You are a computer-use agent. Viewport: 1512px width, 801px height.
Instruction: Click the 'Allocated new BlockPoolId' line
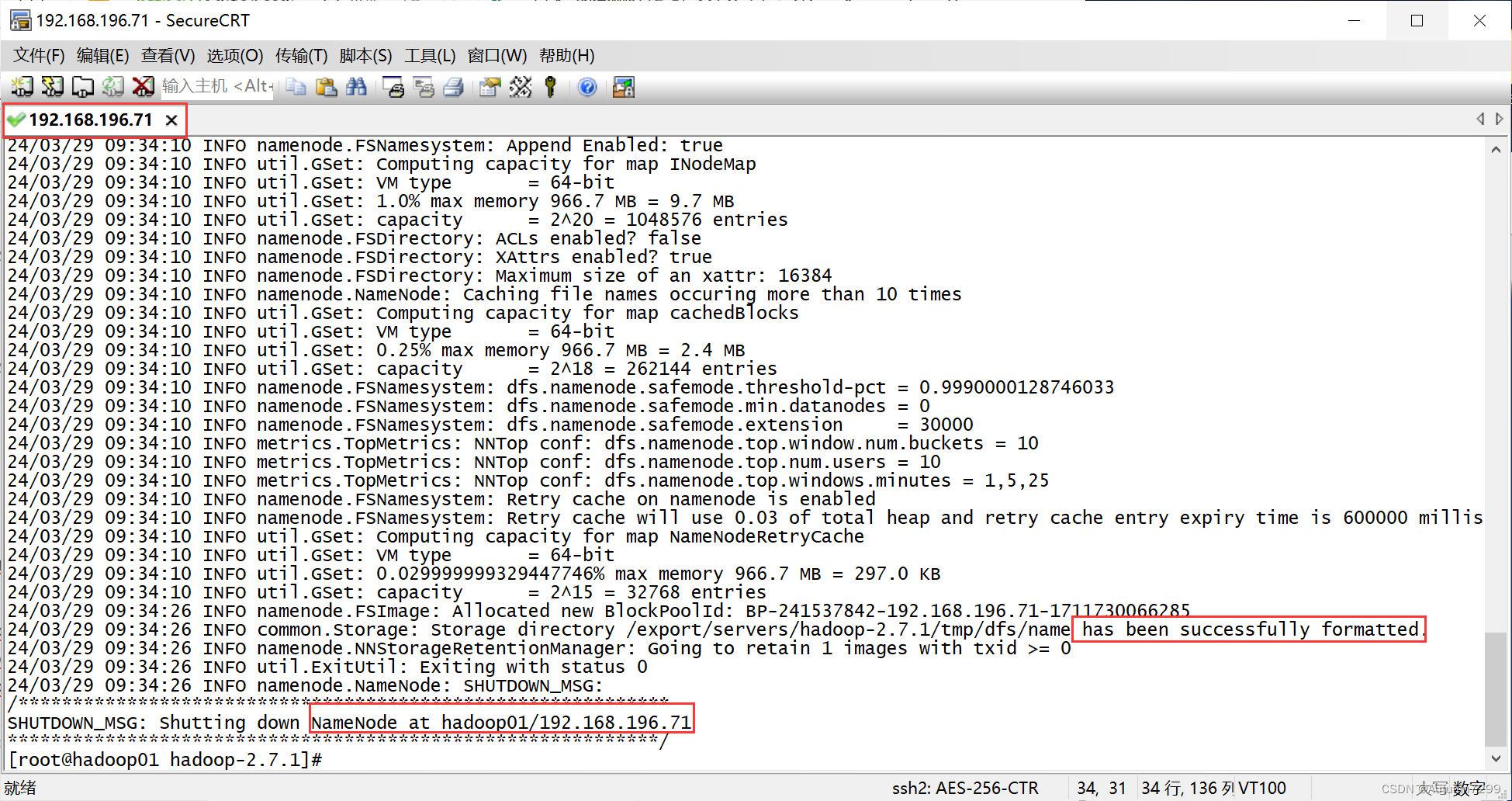599,611
